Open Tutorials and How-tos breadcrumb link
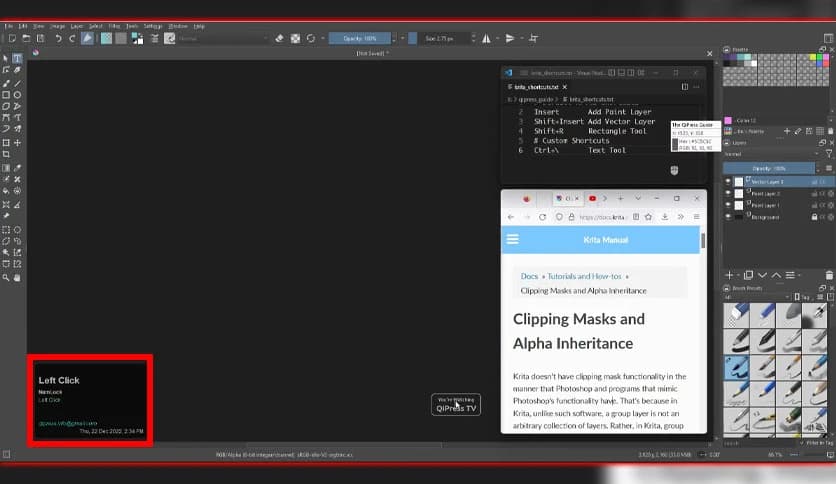This screenshot has width=836, height=484. (589, 276)
